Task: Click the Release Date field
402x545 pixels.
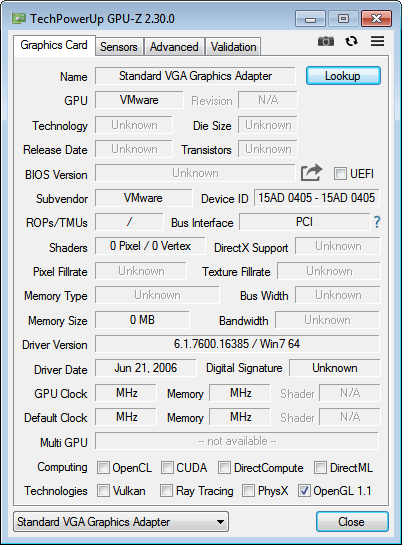Action: click(134, 149)
